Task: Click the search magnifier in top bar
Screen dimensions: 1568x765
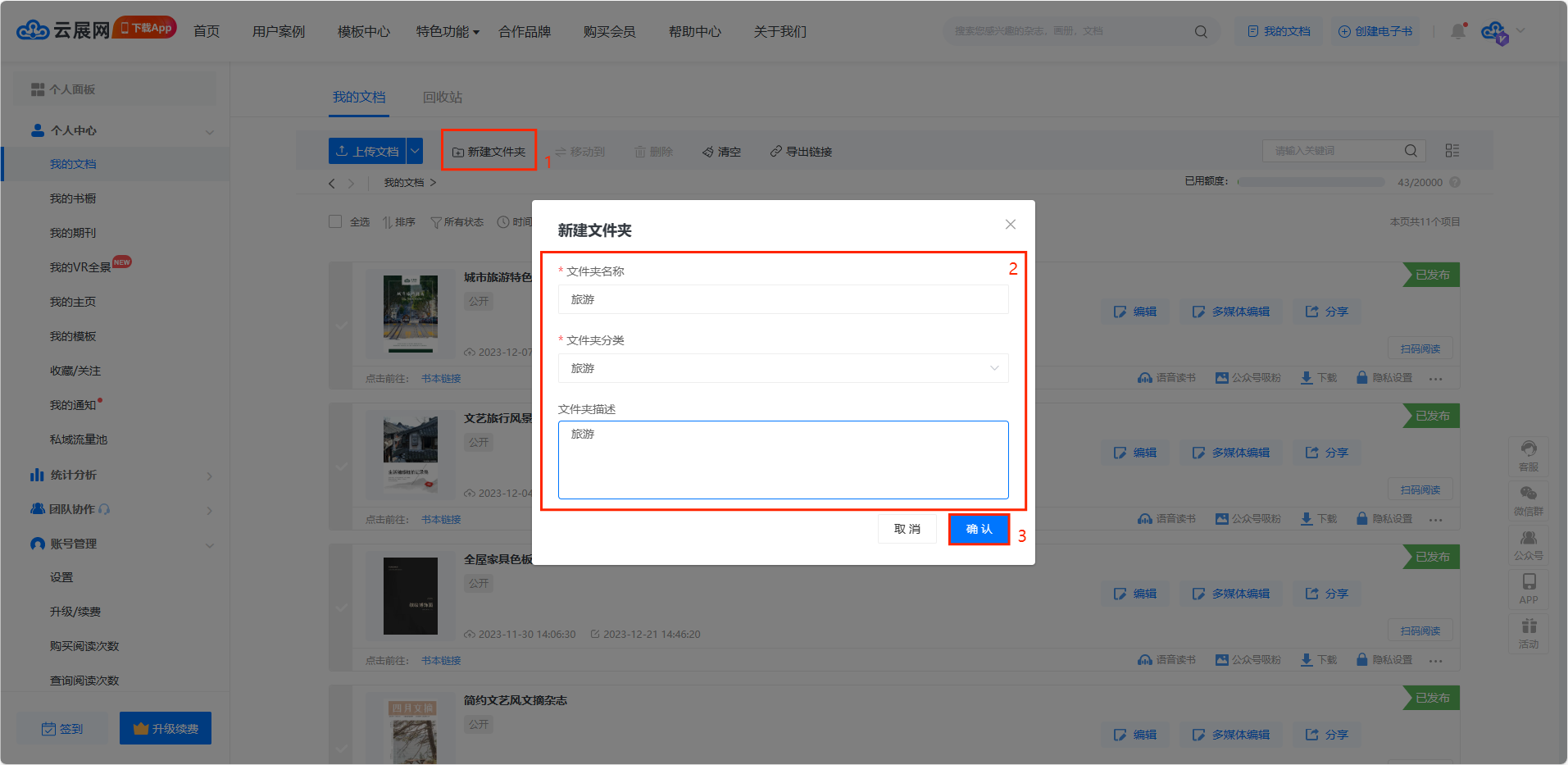Action: tap(1201, 32)
